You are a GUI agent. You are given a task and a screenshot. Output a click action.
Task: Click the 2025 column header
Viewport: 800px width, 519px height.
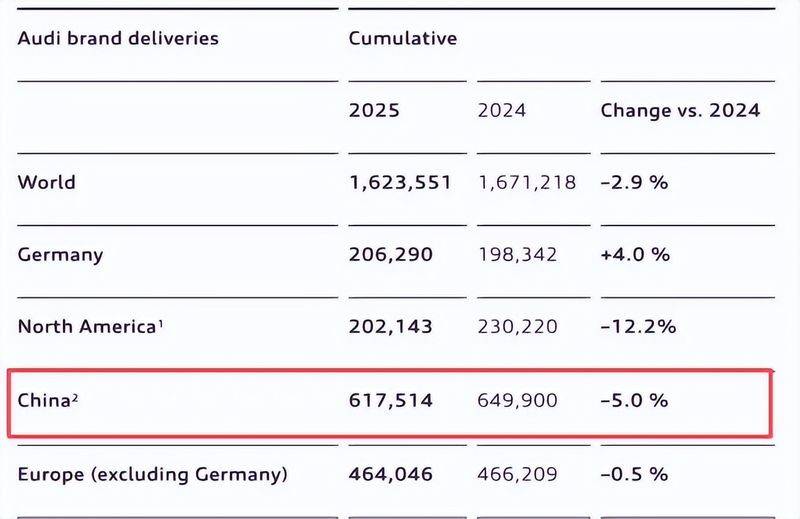[x=374, y=110]
